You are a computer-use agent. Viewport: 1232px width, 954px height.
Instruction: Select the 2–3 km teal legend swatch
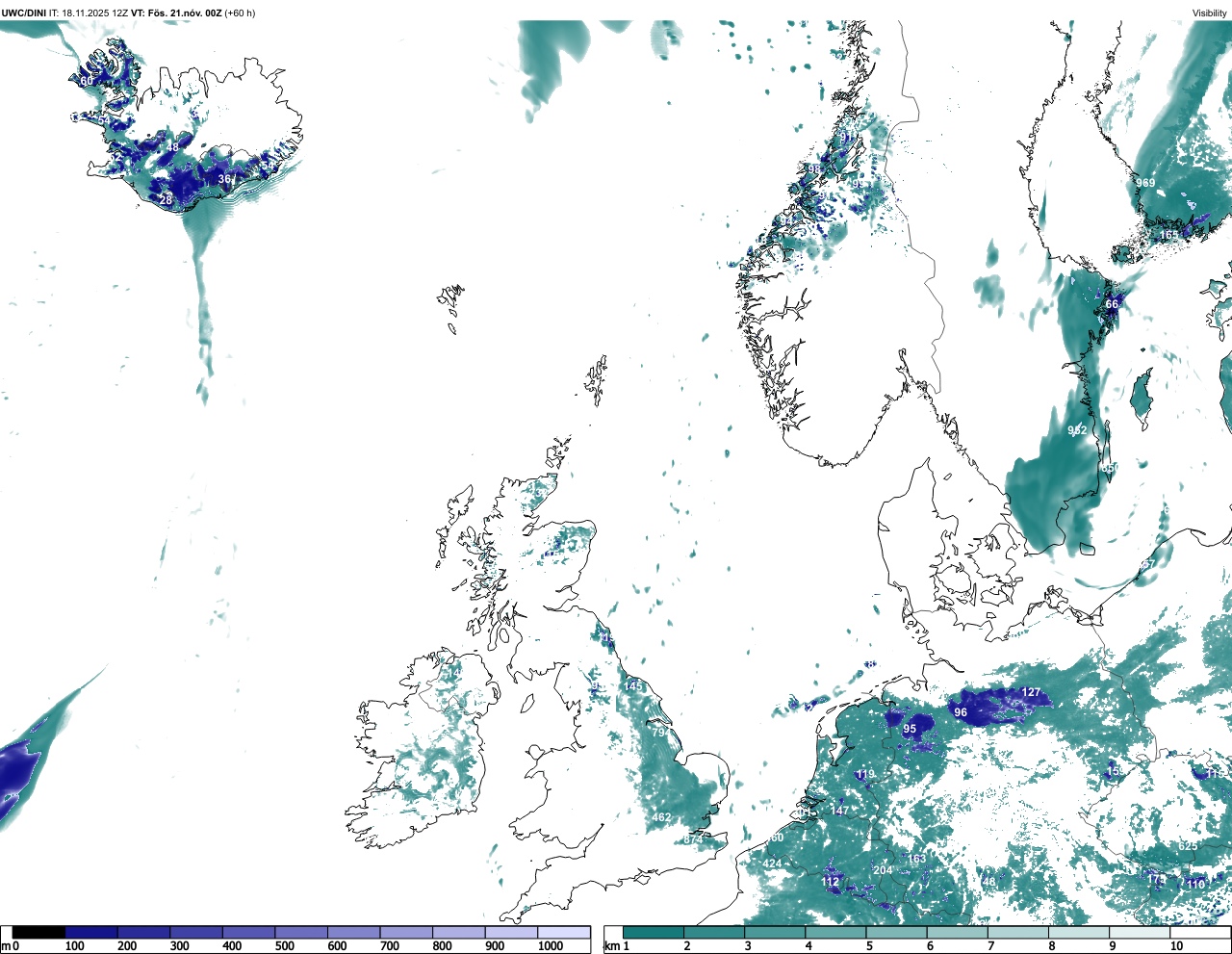click(x=714, y=932)
